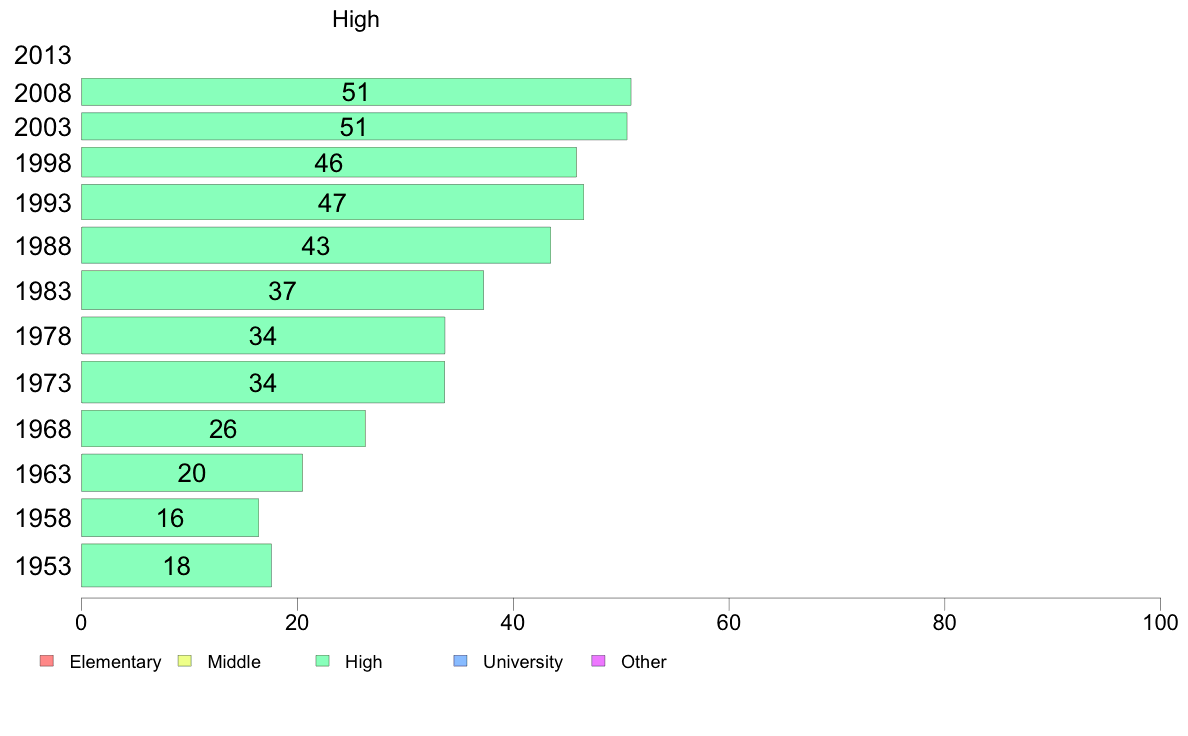The image size is (1188, 736).
Task: Click the magenta Other legend swatch
Action: click(x=599, y=661)
